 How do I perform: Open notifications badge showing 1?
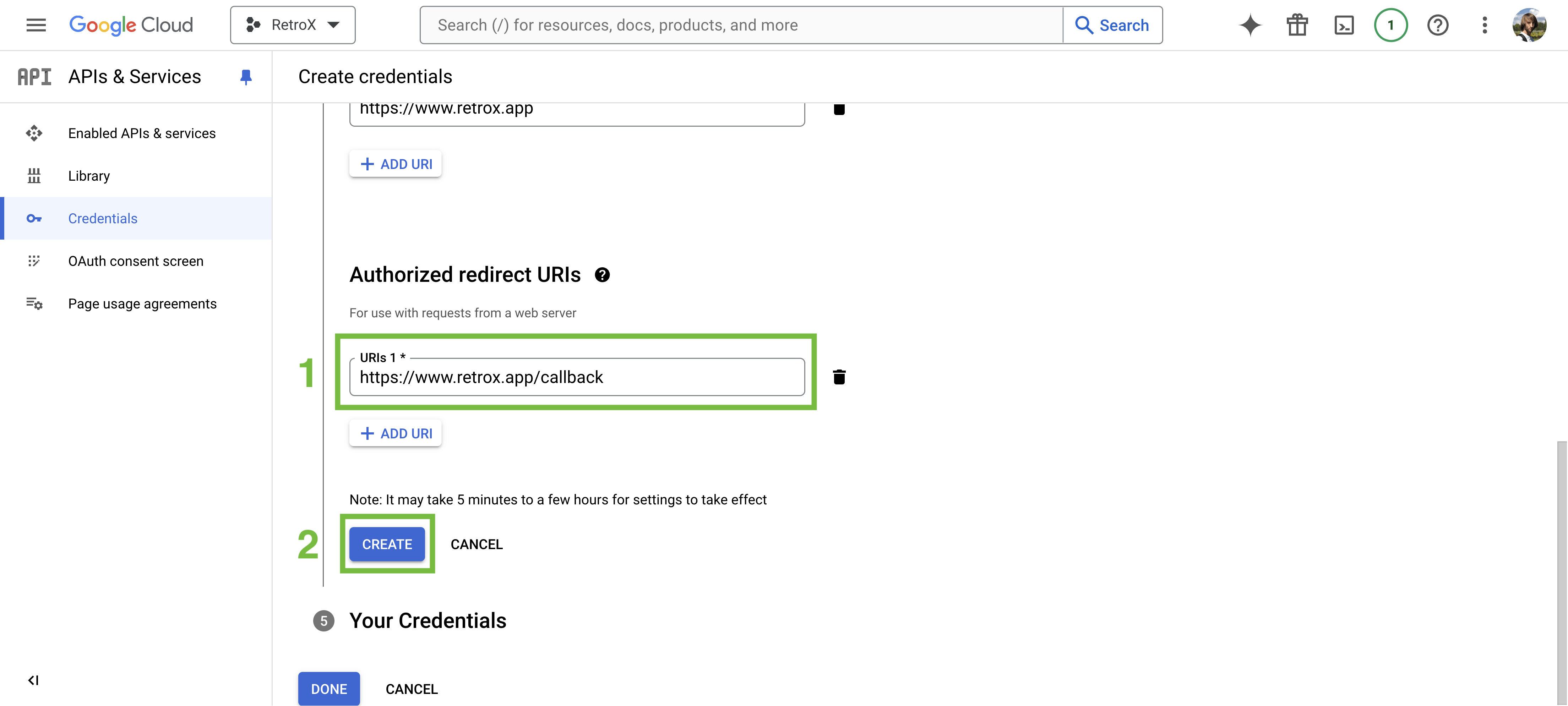pyautogui.click(x=1391, y=25)
